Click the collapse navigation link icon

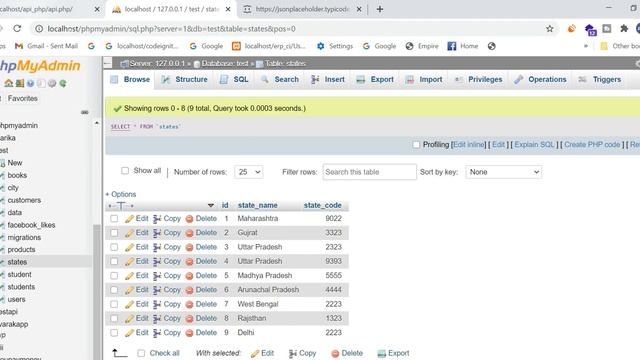(84, 112)
